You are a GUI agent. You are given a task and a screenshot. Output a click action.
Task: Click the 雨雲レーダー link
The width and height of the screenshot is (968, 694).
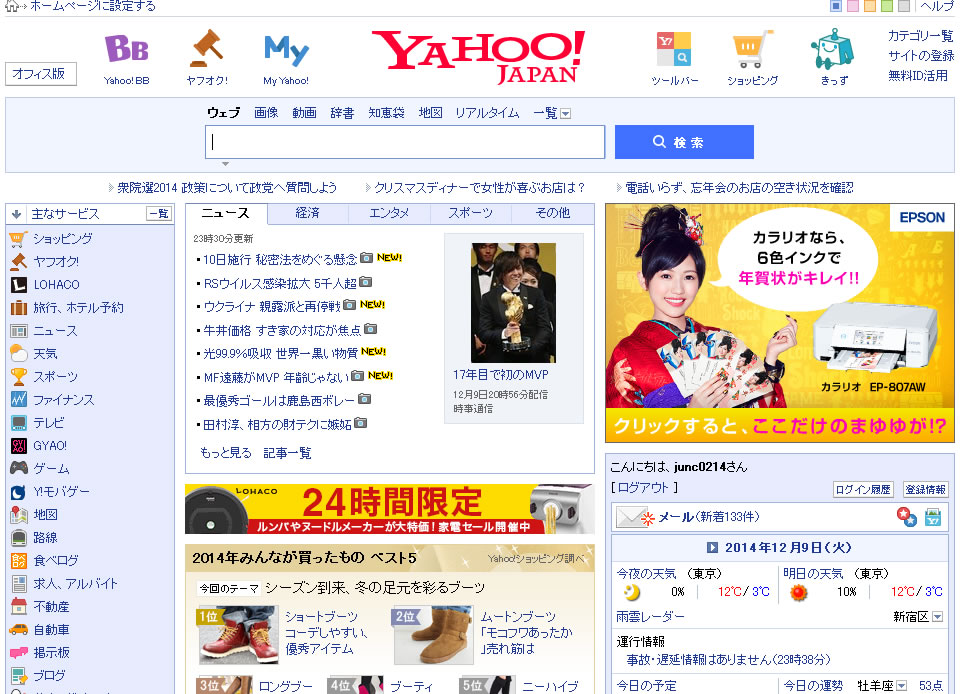pyautogui.click(x=650, y=617)
